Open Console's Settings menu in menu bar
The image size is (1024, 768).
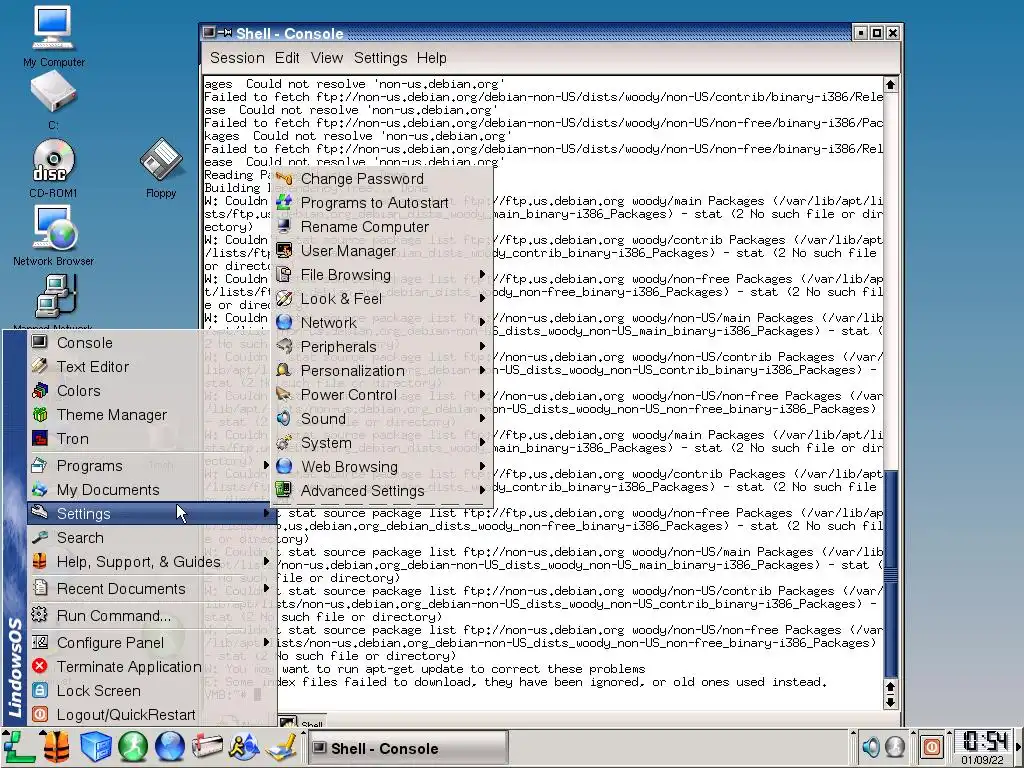click(x=380, y=57)
